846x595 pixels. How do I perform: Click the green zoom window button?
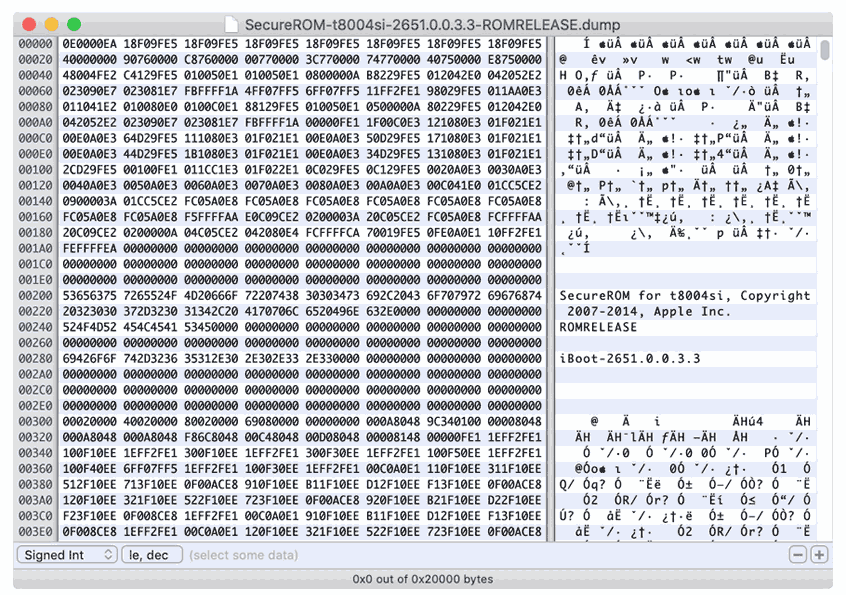(x=74, y=24)
